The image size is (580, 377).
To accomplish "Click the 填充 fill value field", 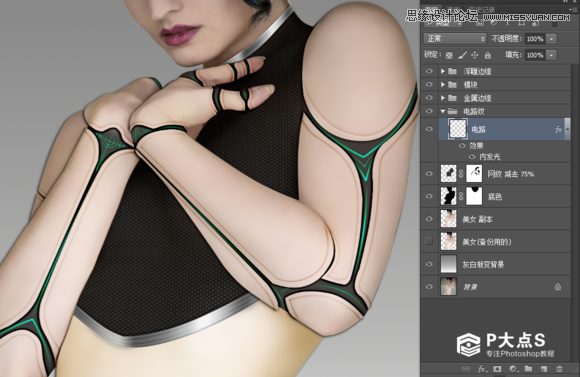I will point(535,55).
